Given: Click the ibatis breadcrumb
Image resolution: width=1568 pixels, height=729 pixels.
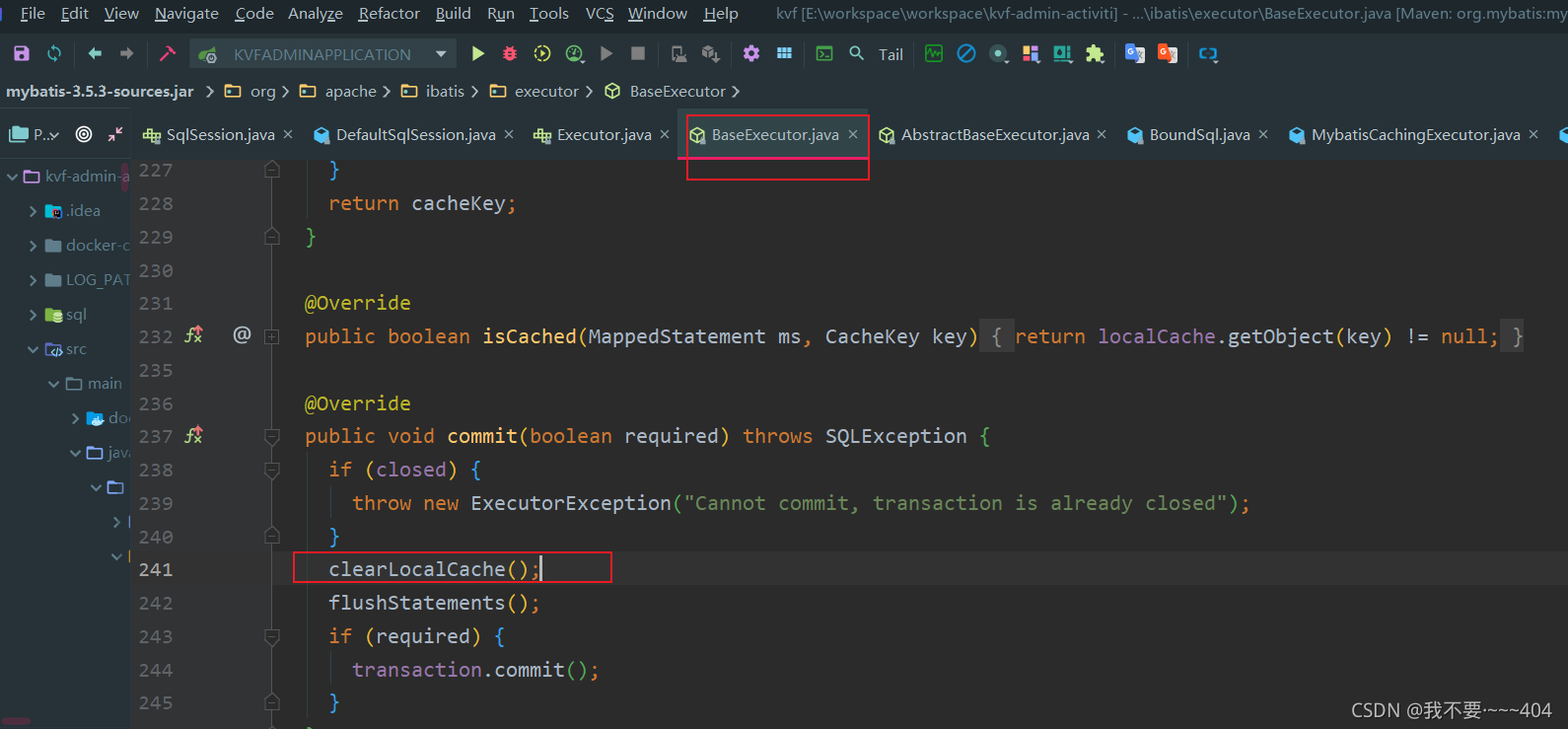Looking at the screenshot, I should [445, 92].
